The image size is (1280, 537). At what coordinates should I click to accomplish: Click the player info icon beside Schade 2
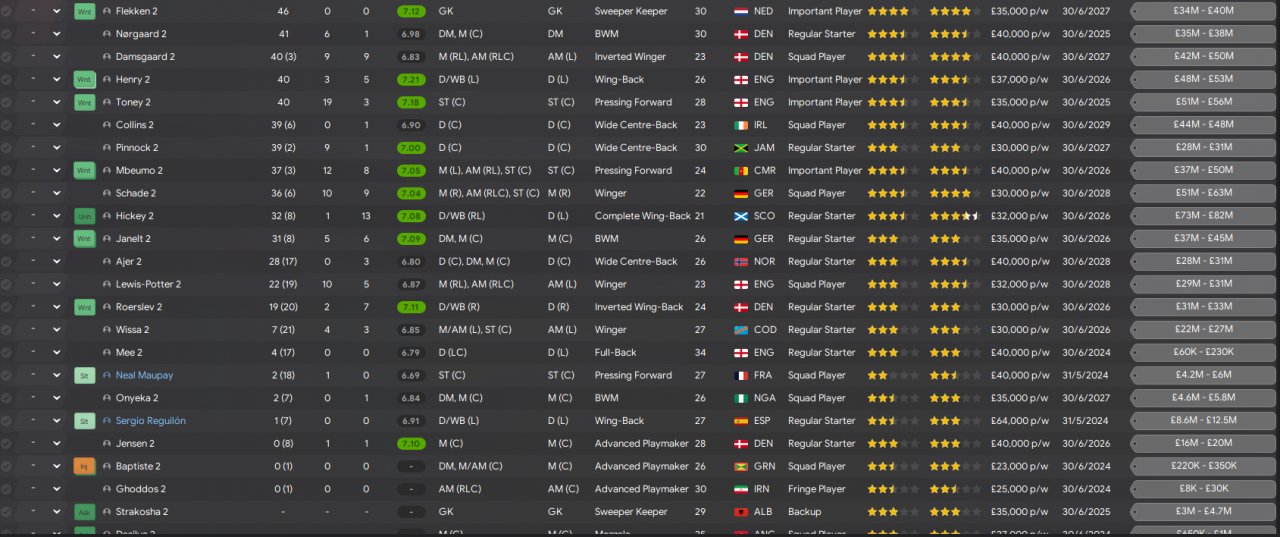[107, 193]
